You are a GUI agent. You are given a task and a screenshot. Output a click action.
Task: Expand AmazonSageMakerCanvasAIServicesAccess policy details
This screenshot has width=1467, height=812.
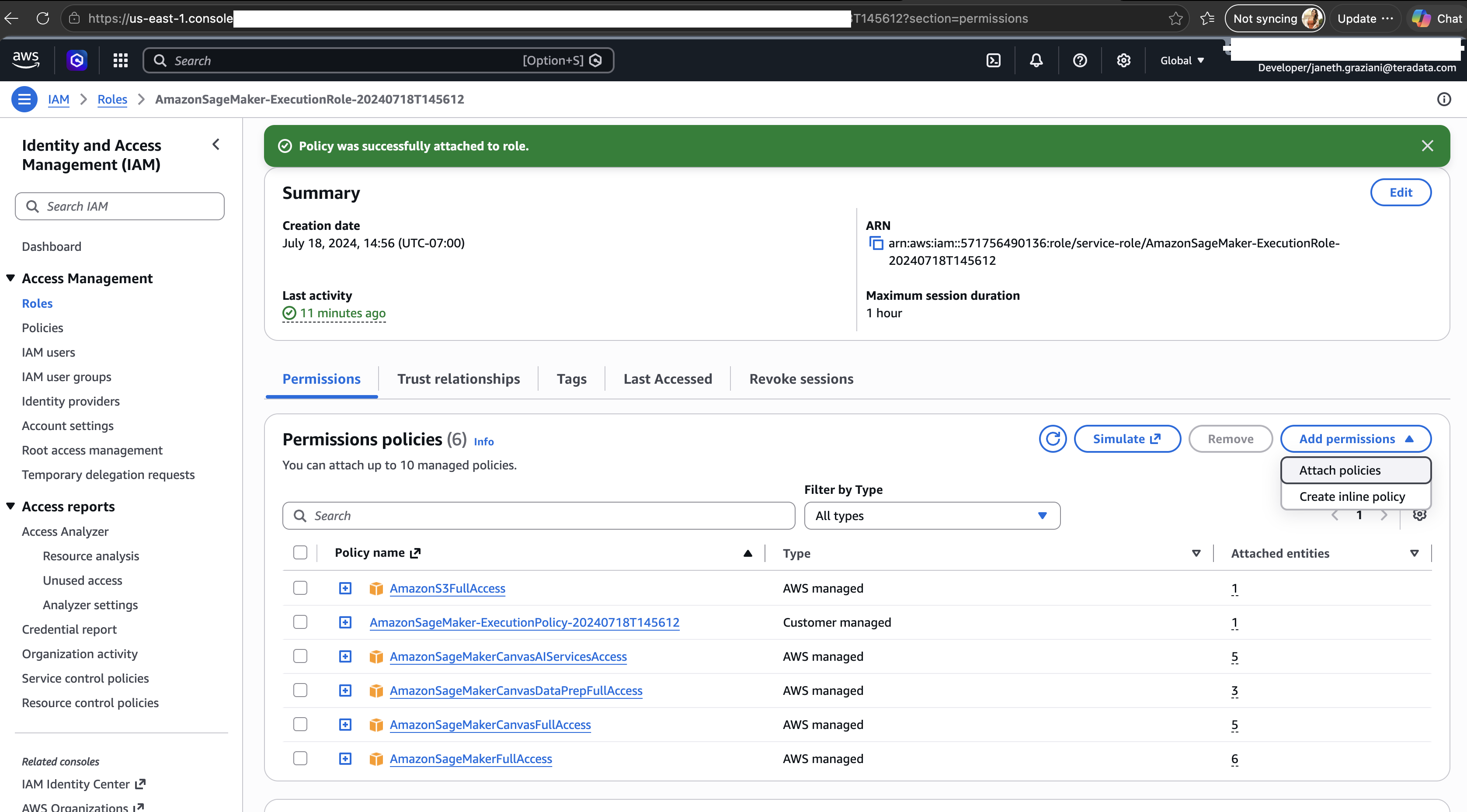[345, 656]
